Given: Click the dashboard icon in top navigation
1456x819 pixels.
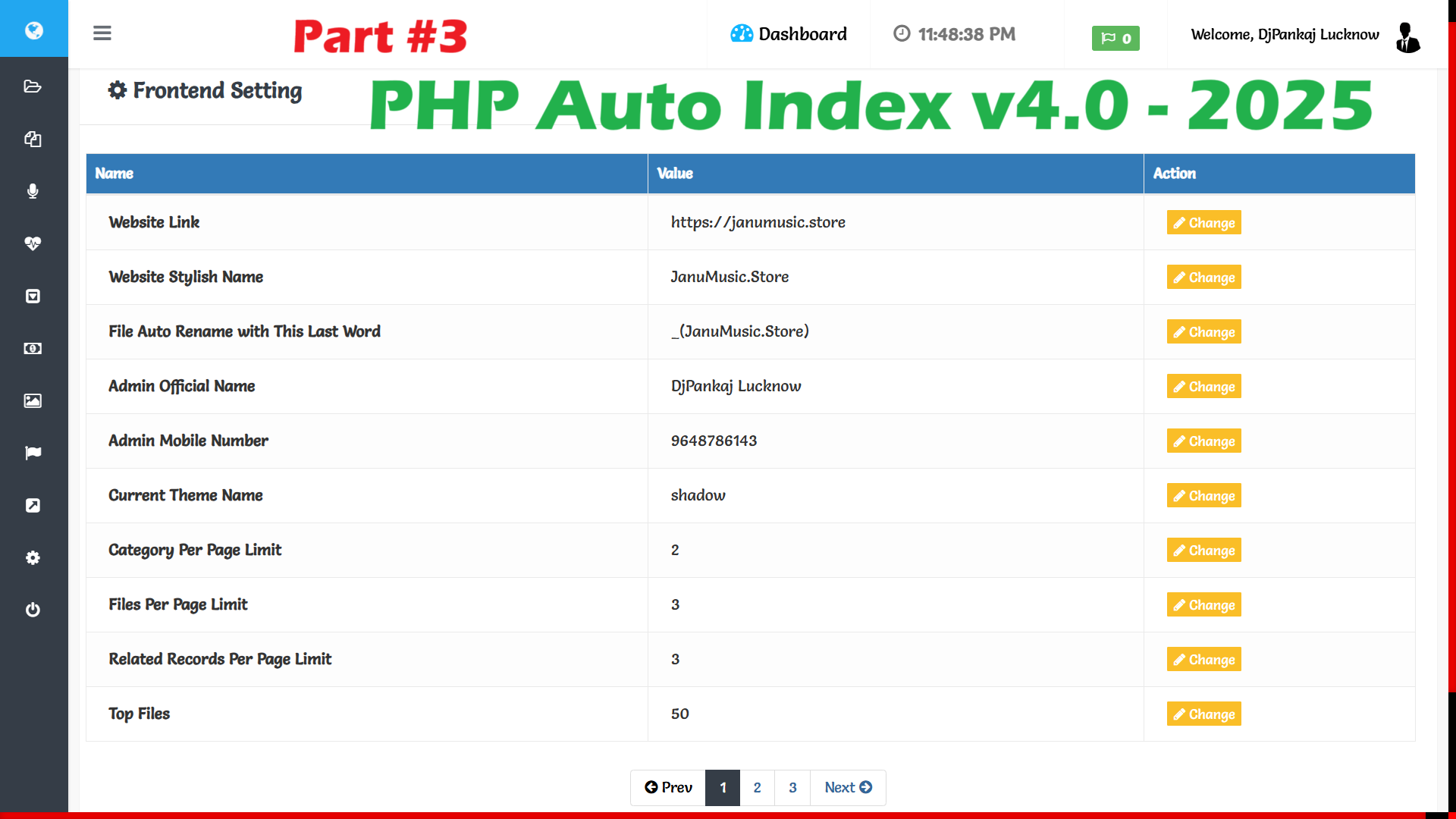Looking at the screenshot, I should click(740, 34).
